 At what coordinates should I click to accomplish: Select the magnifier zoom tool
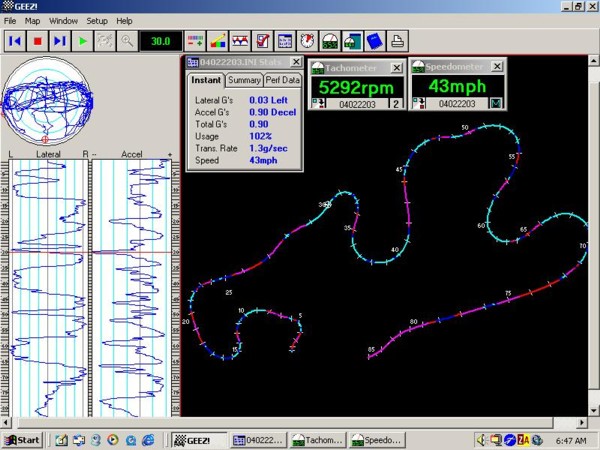(x=127, y=41)
